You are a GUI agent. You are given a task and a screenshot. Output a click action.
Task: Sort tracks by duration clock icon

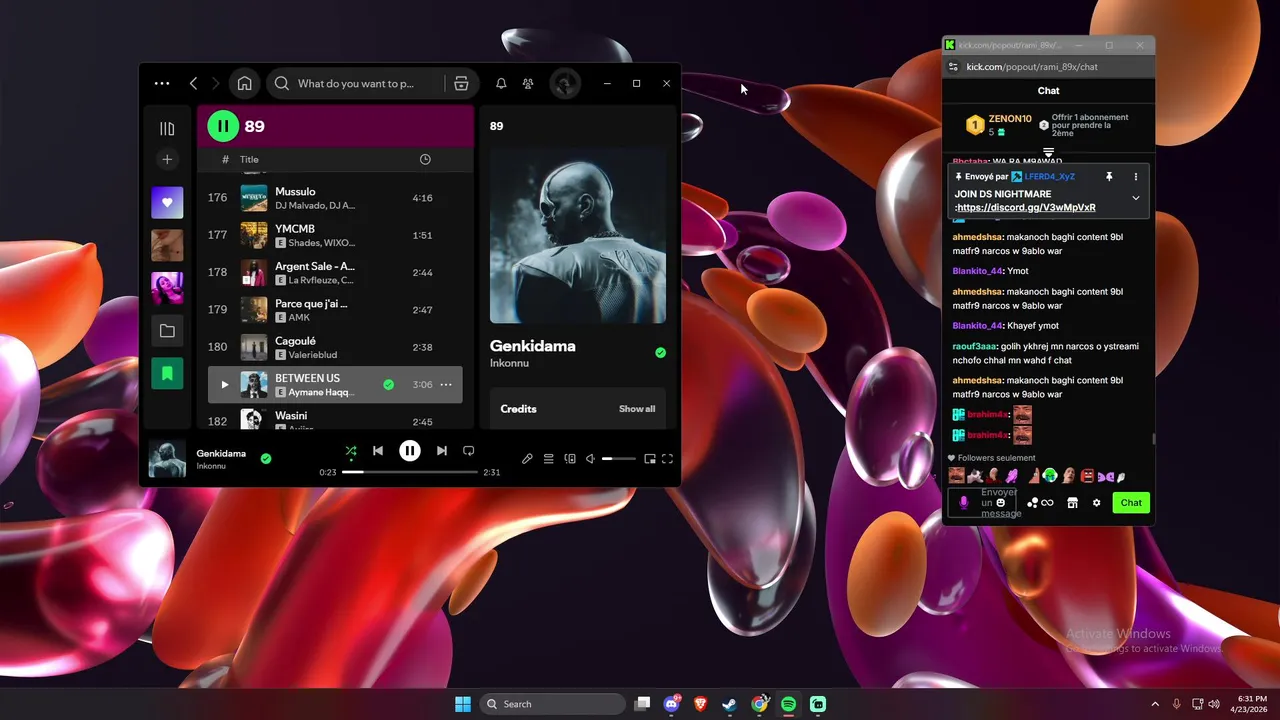pyautogui.click(x=425, y=159)
